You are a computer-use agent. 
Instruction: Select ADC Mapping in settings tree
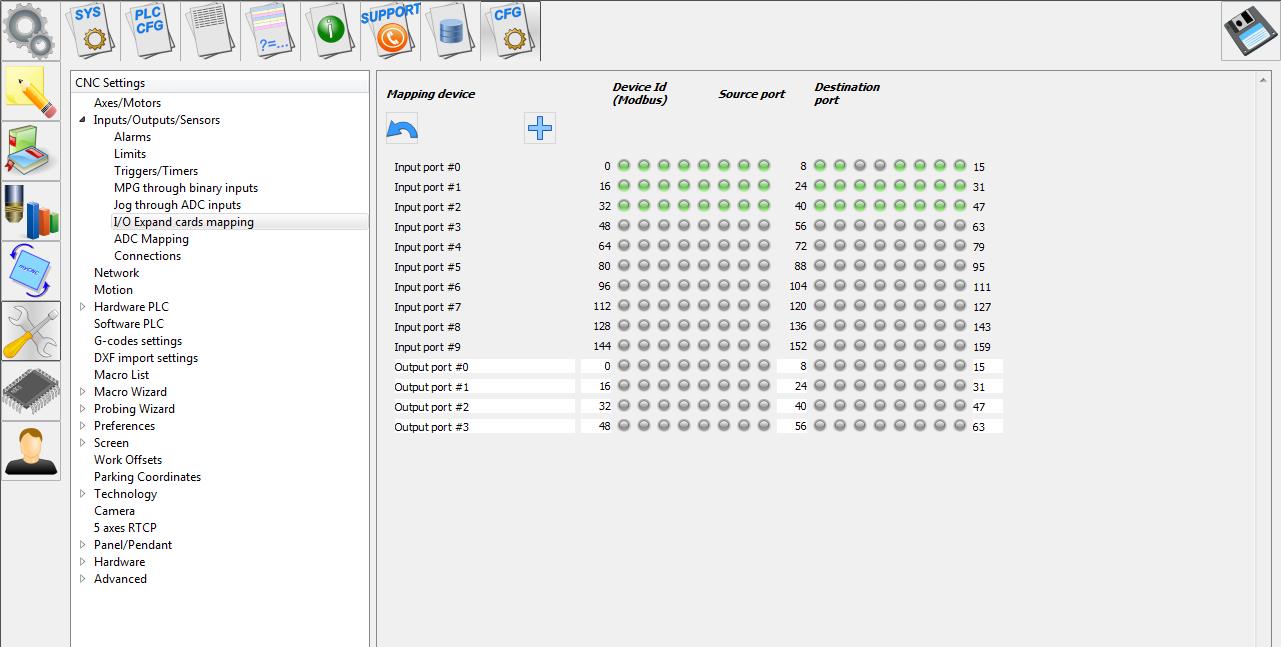(x=151, y=239)
